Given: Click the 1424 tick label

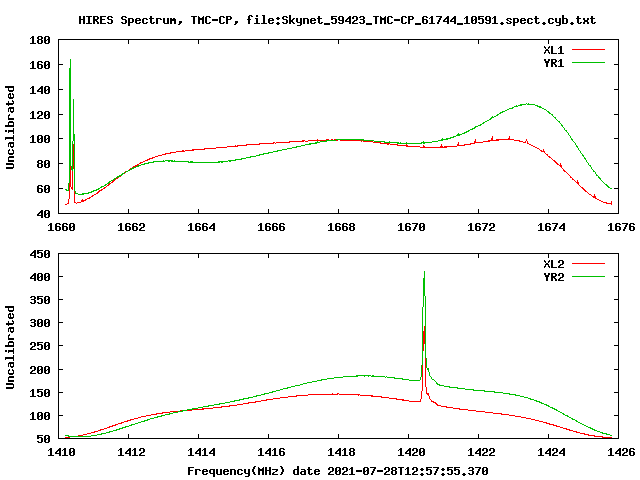Looking at the screenshot, I should tap(551, 452).
